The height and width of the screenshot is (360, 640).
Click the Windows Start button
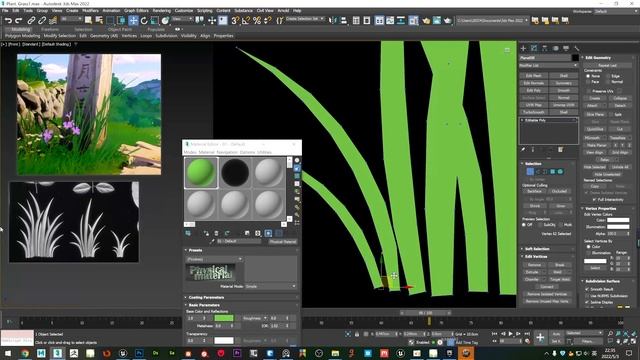(x=8, y=353)
